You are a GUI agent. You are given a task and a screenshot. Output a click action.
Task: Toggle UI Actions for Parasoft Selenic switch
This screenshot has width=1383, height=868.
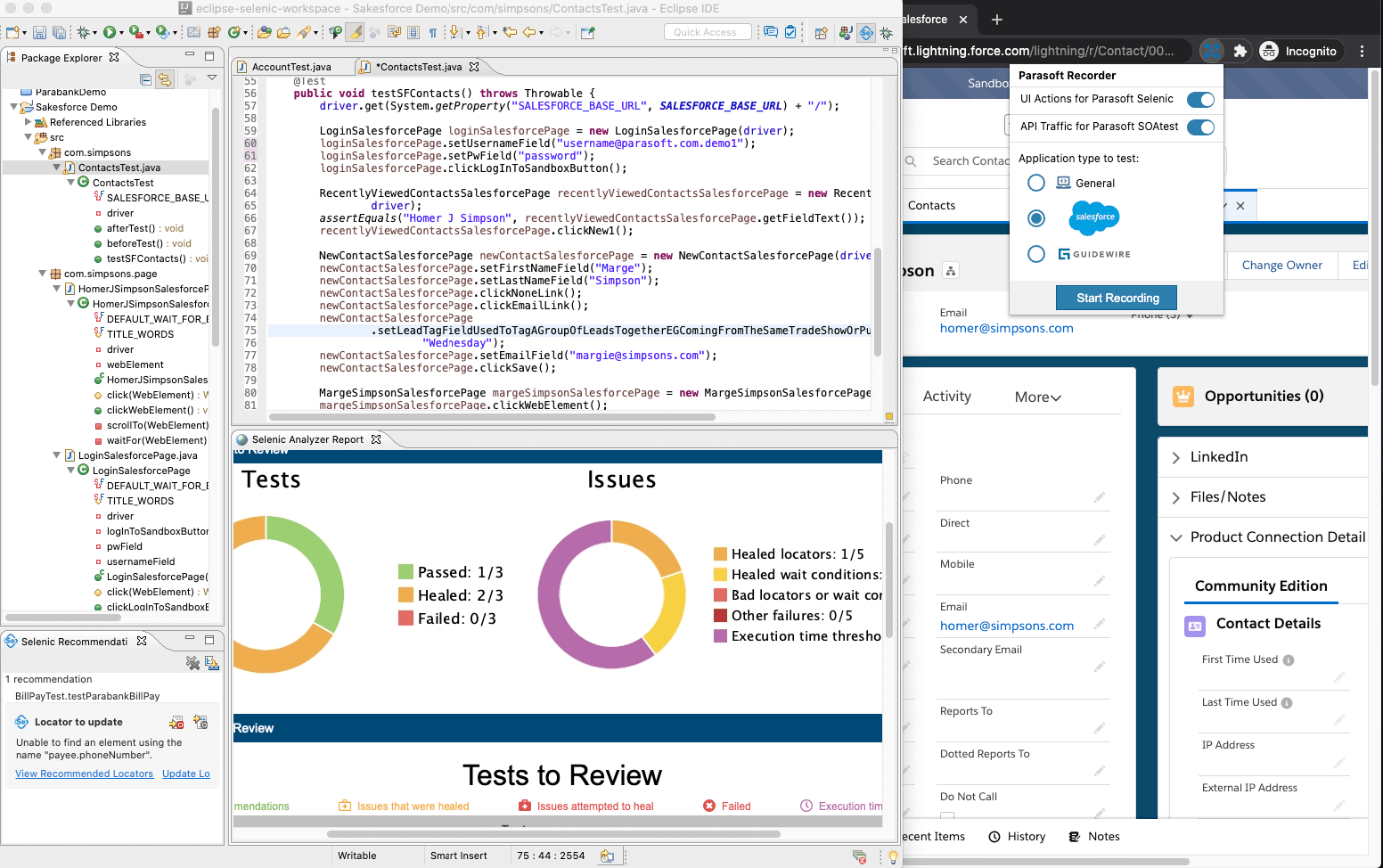click(x=1200, y=100)
